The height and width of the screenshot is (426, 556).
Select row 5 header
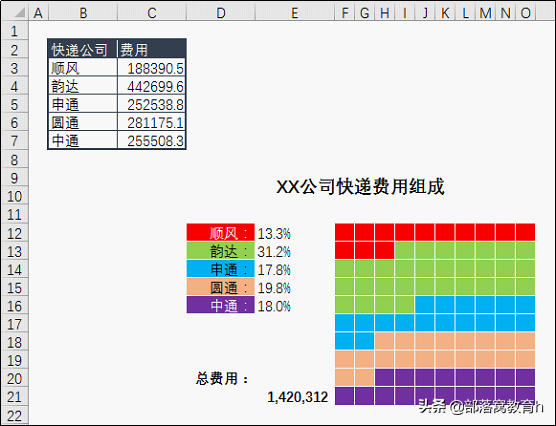(x=15, y=104)
